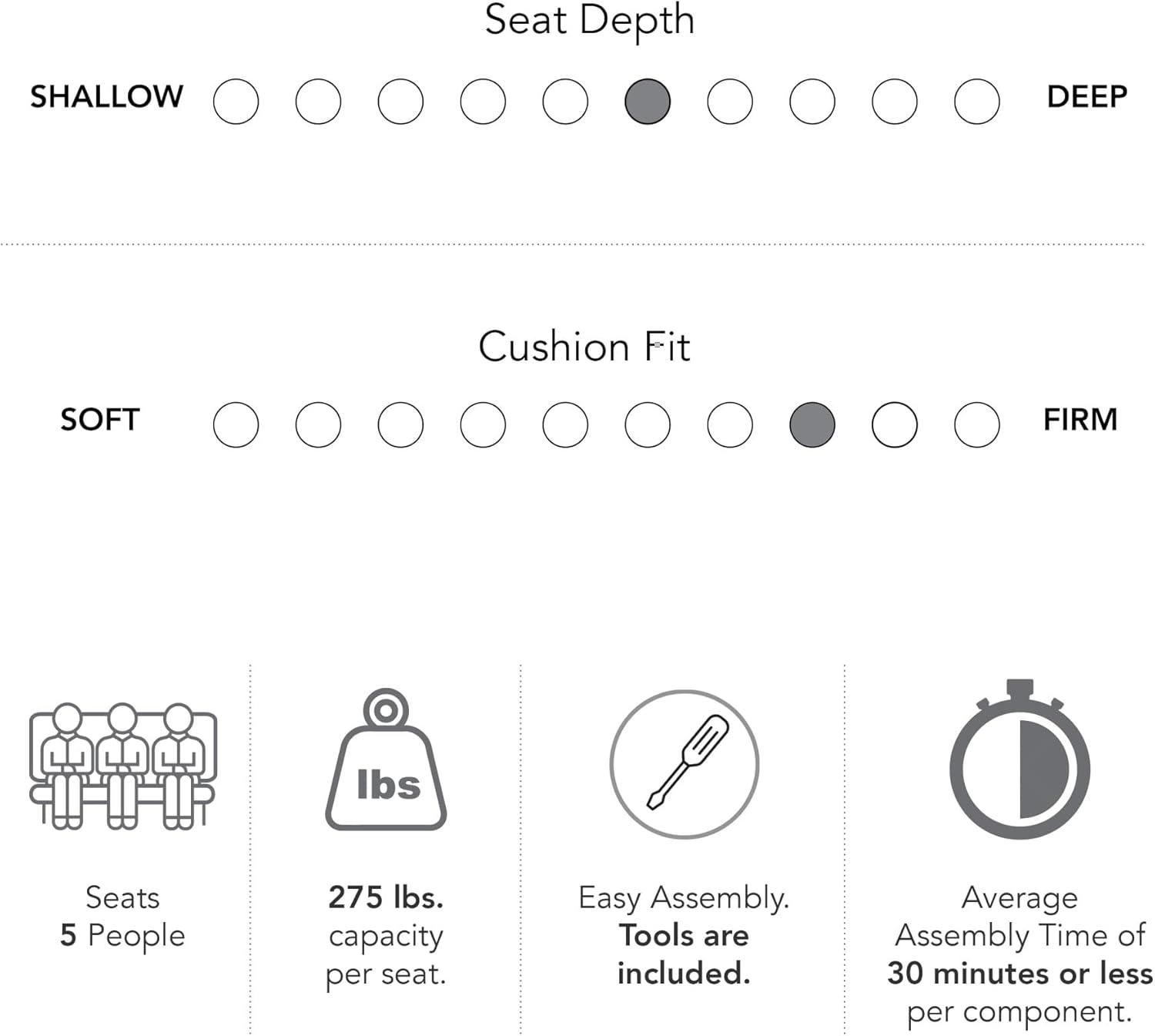
Task: Select the first Seat Depth circle next to SHALLOW
Action: [236, 101]
